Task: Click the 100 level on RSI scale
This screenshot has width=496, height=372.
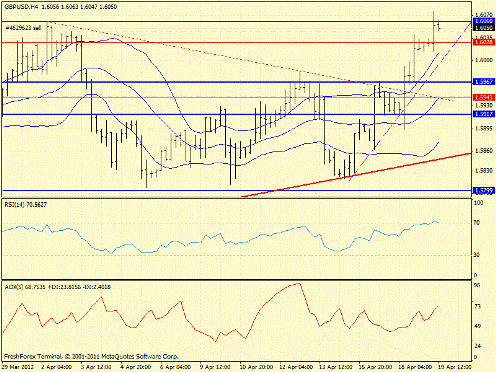Action: pyautogui.click(x=478, y=203)
